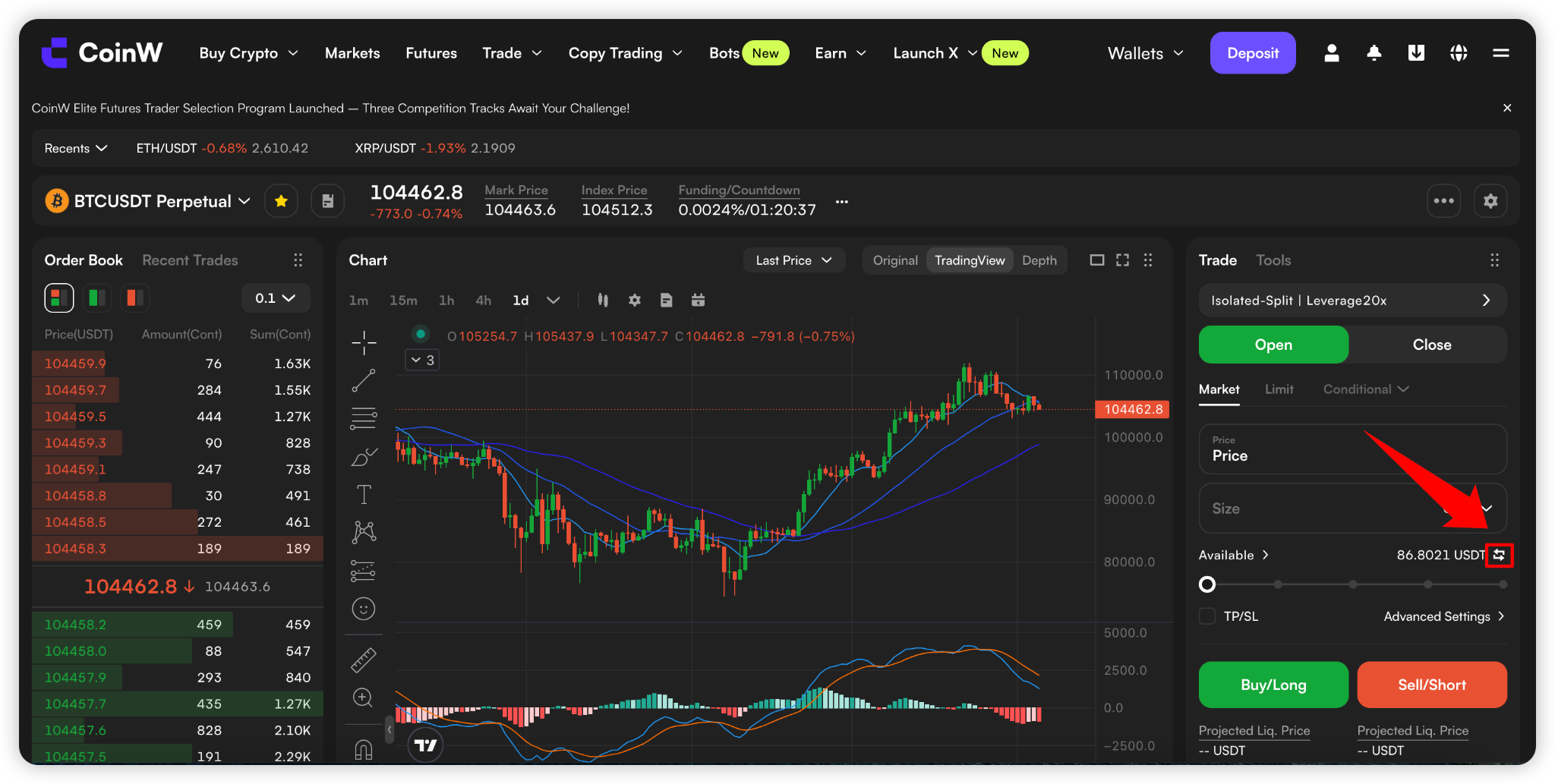Click the Deposit button

pyautogui.click(x=1253, y=53)
